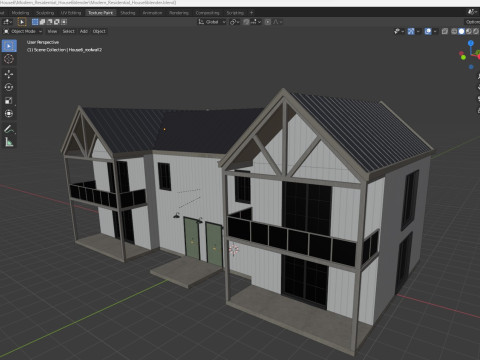
Task: Activate the Rotate tool
Action: (x=9, y=87)
